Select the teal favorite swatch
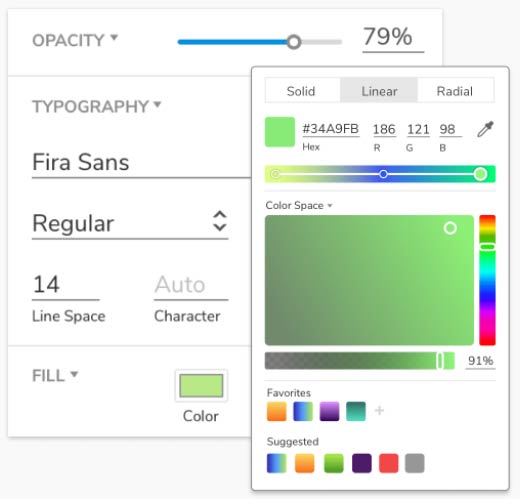 click(356, 411)
